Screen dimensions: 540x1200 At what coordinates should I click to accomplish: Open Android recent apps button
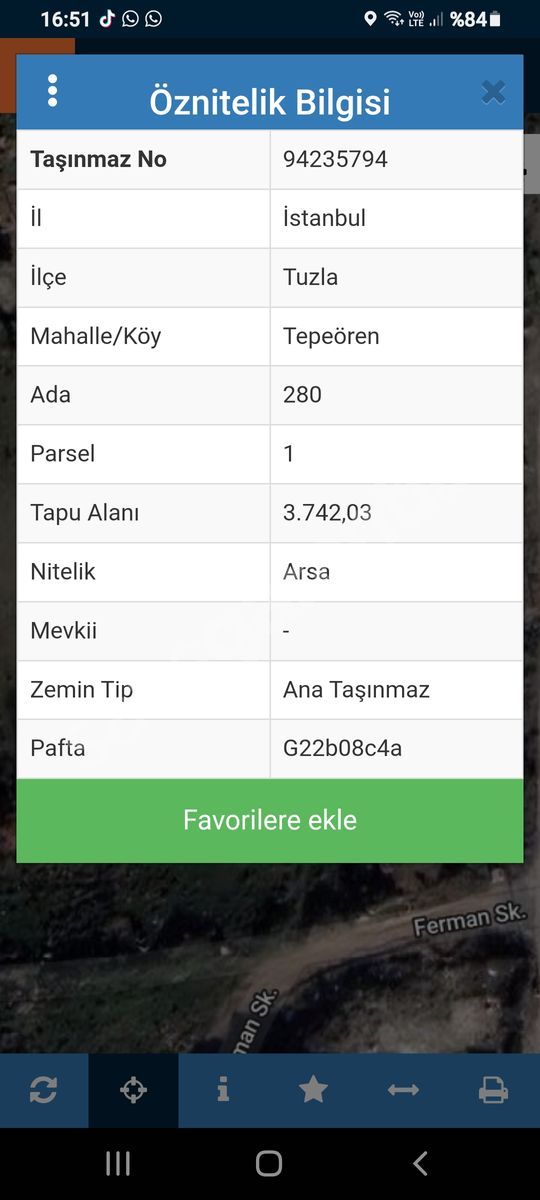(118, 1163)
